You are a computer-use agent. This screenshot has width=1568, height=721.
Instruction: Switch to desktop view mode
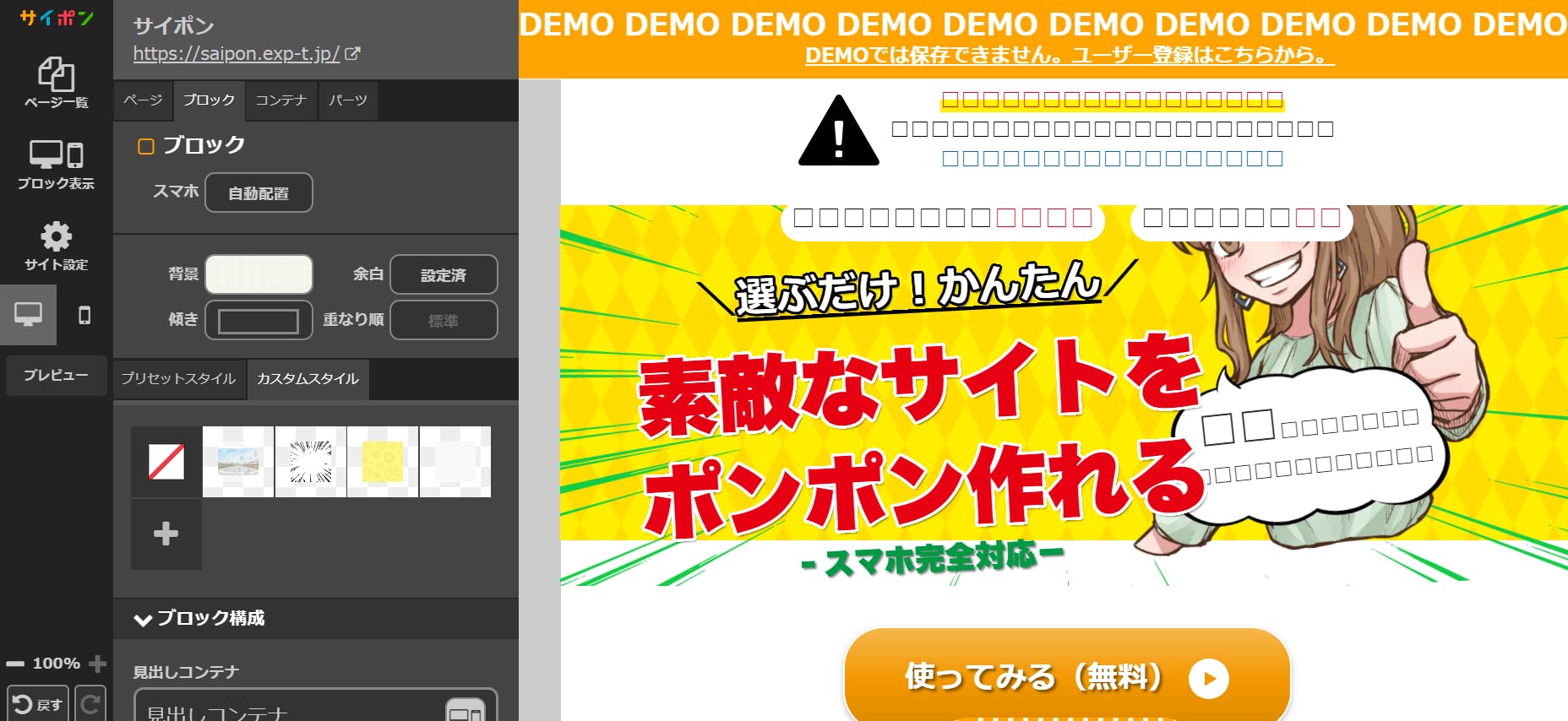click(28, 315)
